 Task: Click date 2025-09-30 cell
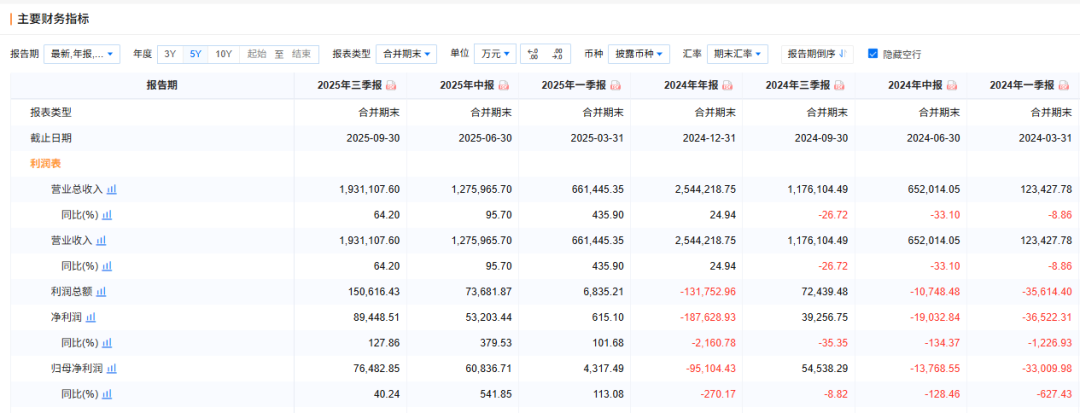click(x=373, y=138)
